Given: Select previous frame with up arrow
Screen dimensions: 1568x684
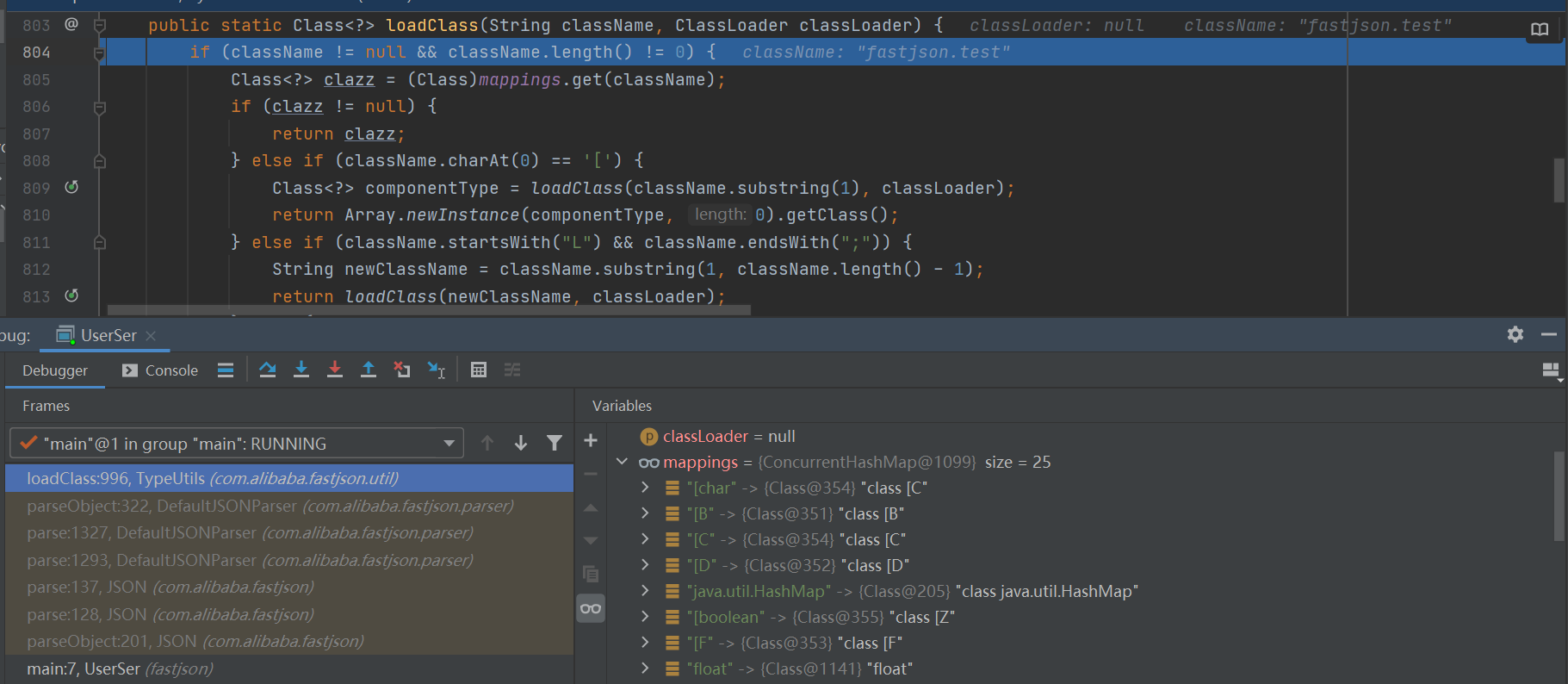Looking at the screenshot, I should [487, 443].
